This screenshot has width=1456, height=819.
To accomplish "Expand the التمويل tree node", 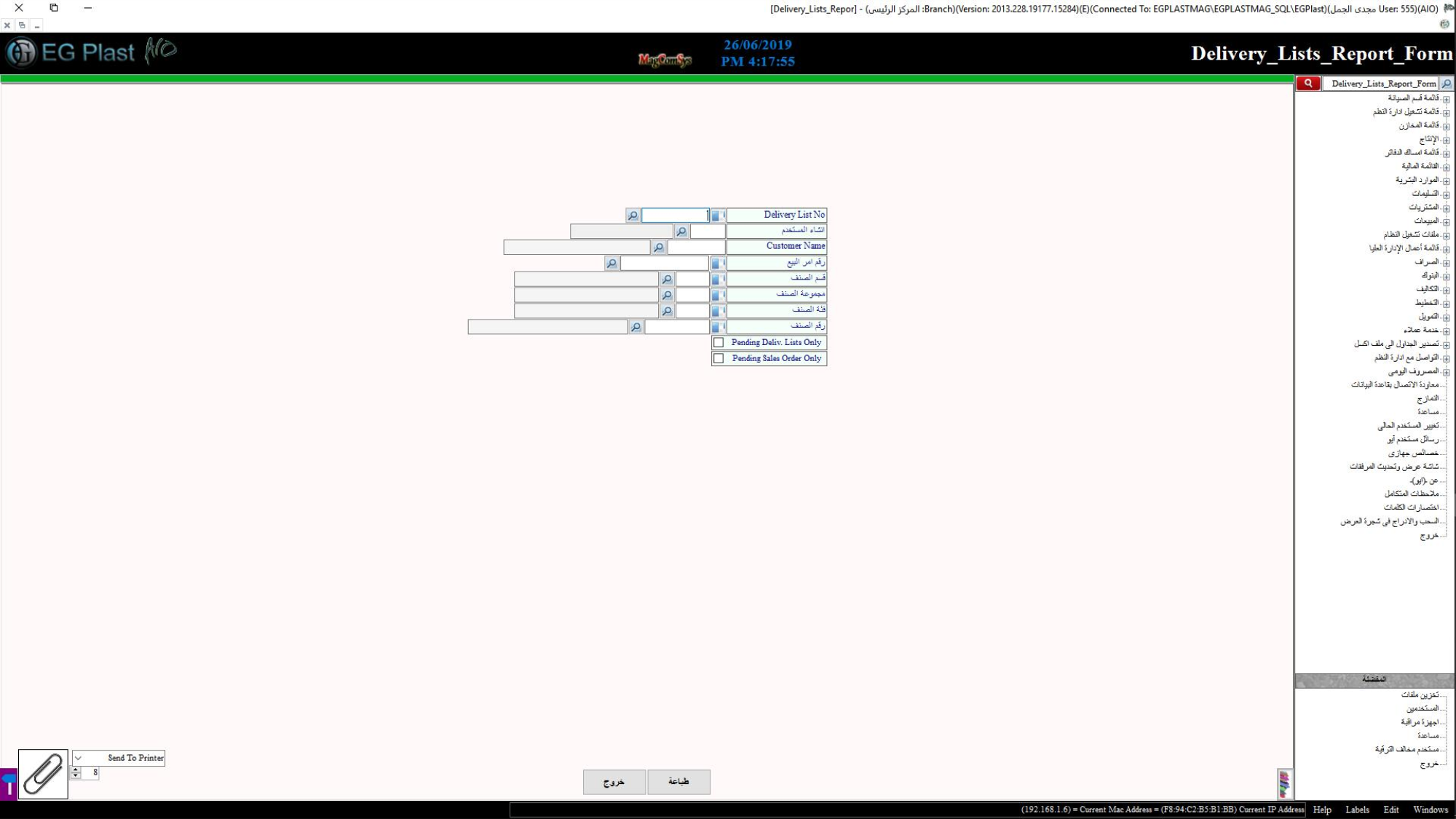I will click(x=1447, y=317).
